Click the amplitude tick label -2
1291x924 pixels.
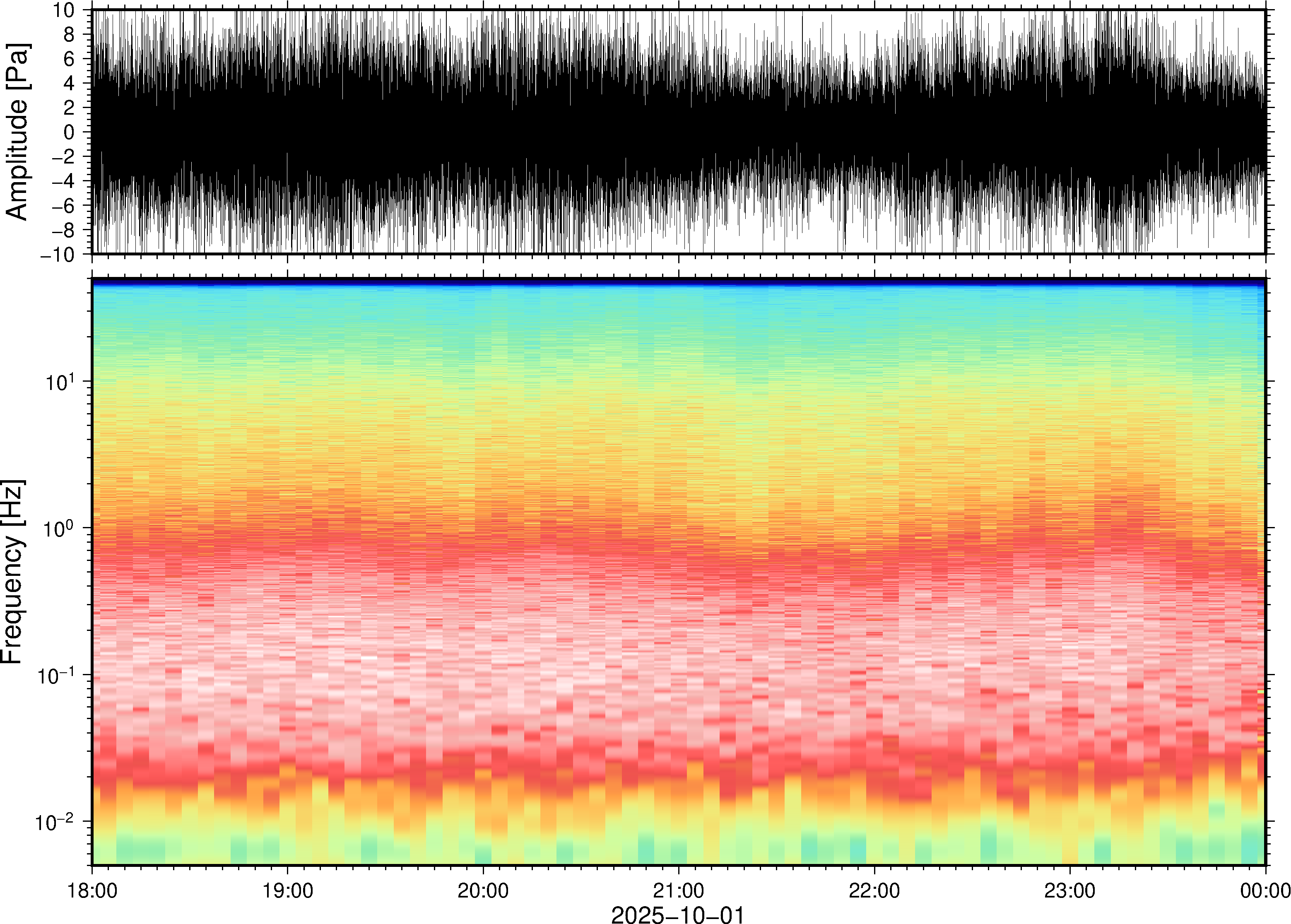point(63,157)
